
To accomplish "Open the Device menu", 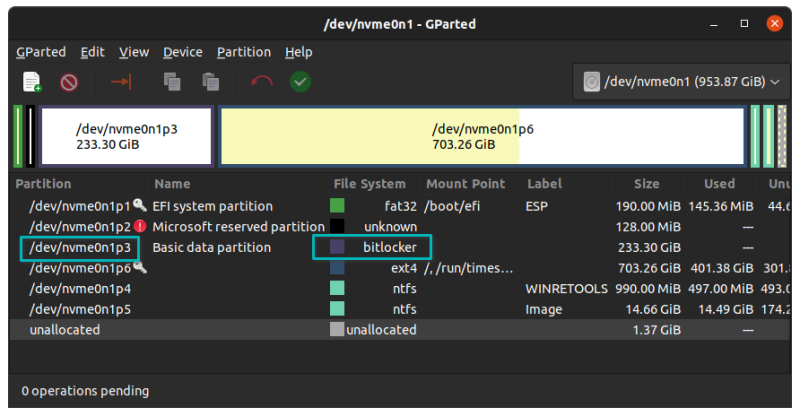I will click(182, 52).
